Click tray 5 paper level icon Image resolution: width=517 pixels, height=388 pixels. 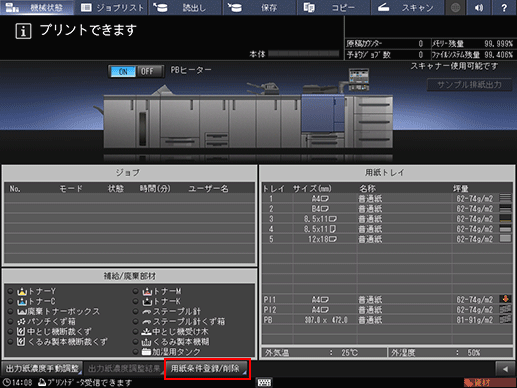505,238
